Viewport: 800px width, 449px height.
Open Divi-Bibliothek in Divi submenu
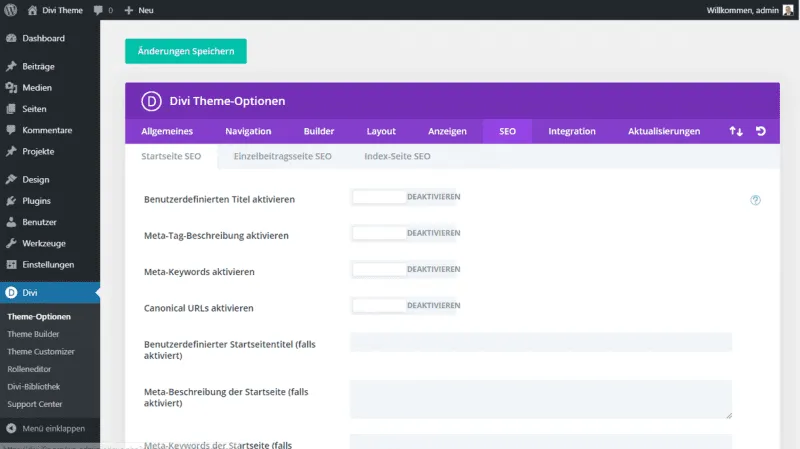(x=34, y=387)
